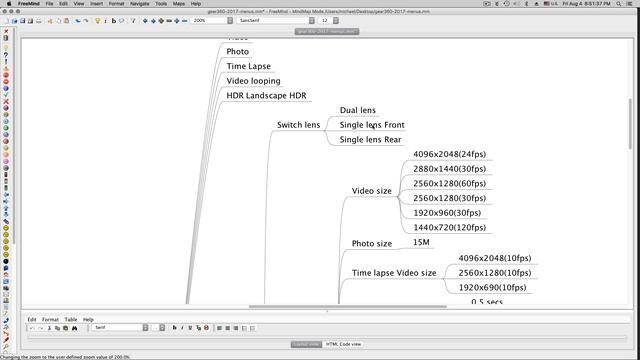The height and width of the screenshot is (360, 640).
Task: Select the Time lapse Video size node
Action: tap(394, 273)
